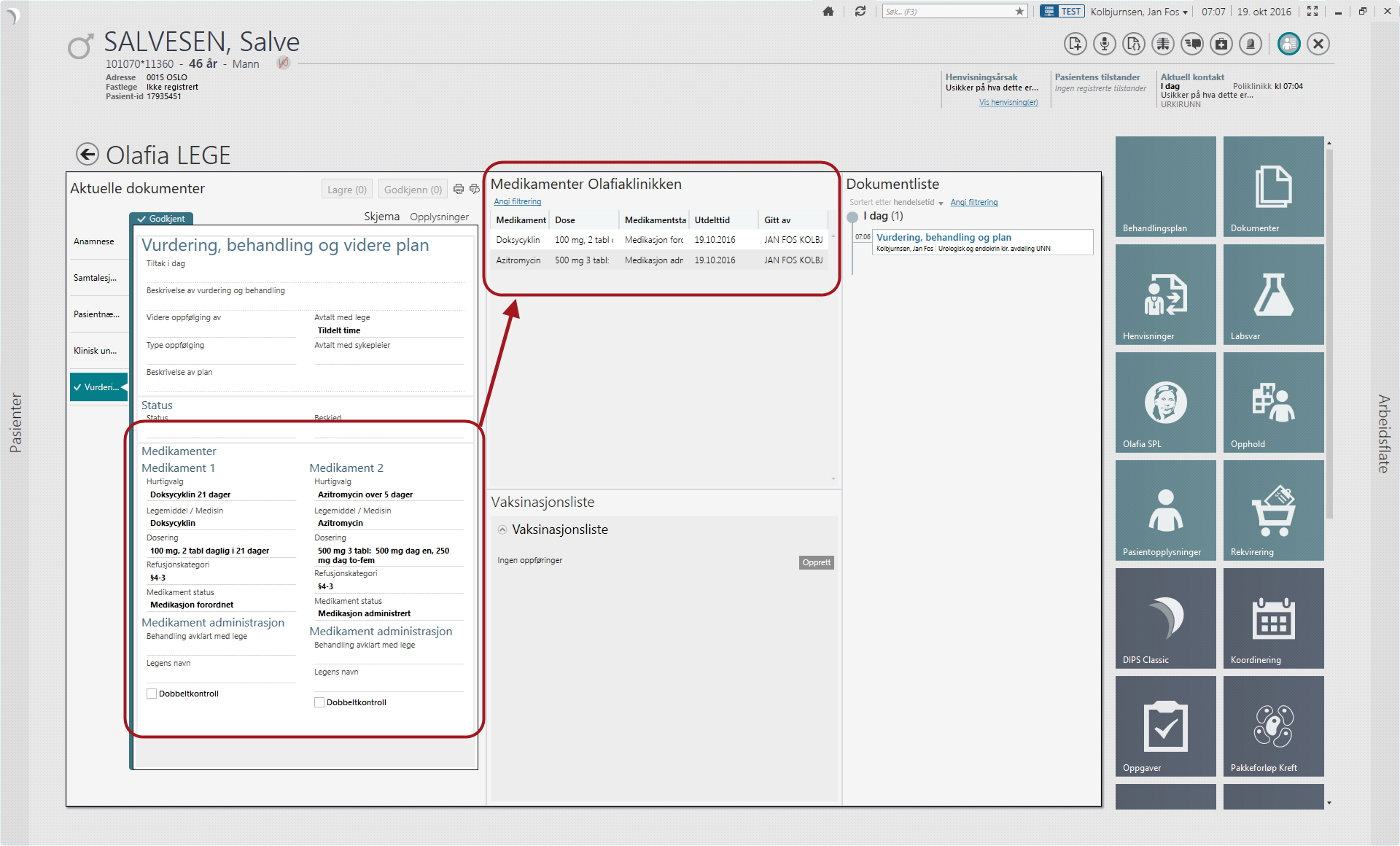The height and width of the screenshot is (846, 1400).
Task: Open the Kolbjurnsen, Jan Fos user dropdown
Action: click(1139, 12)
